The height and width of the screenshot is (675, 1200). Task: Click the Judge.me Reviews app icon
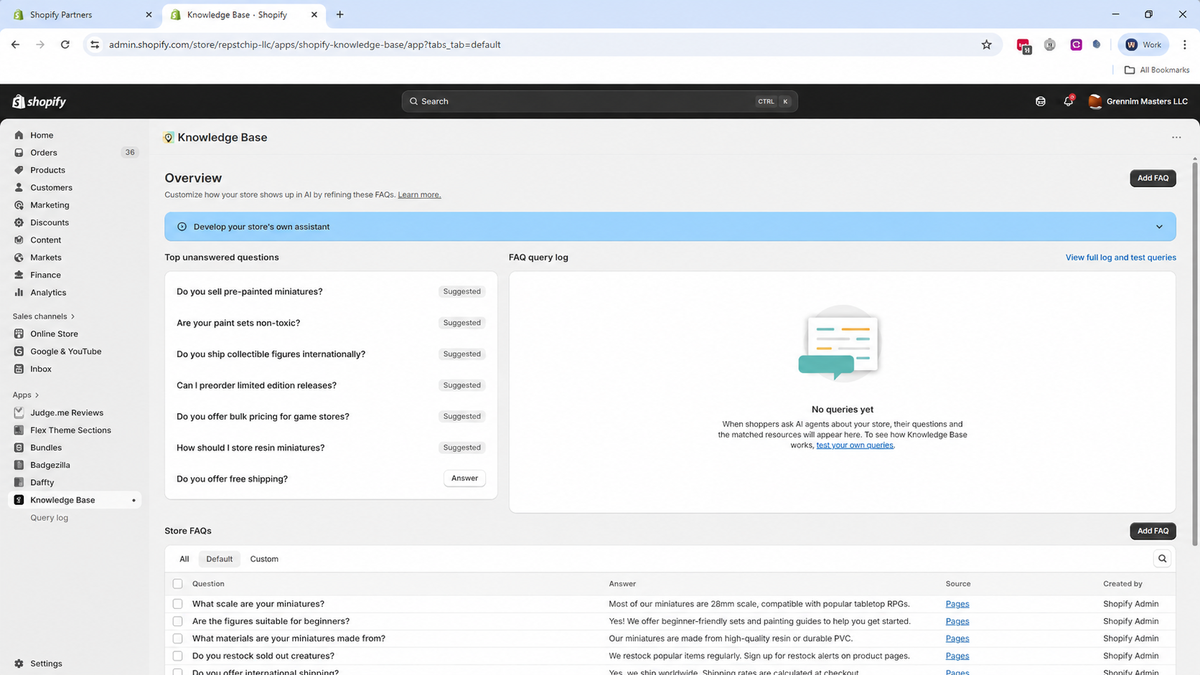(19, 413)
